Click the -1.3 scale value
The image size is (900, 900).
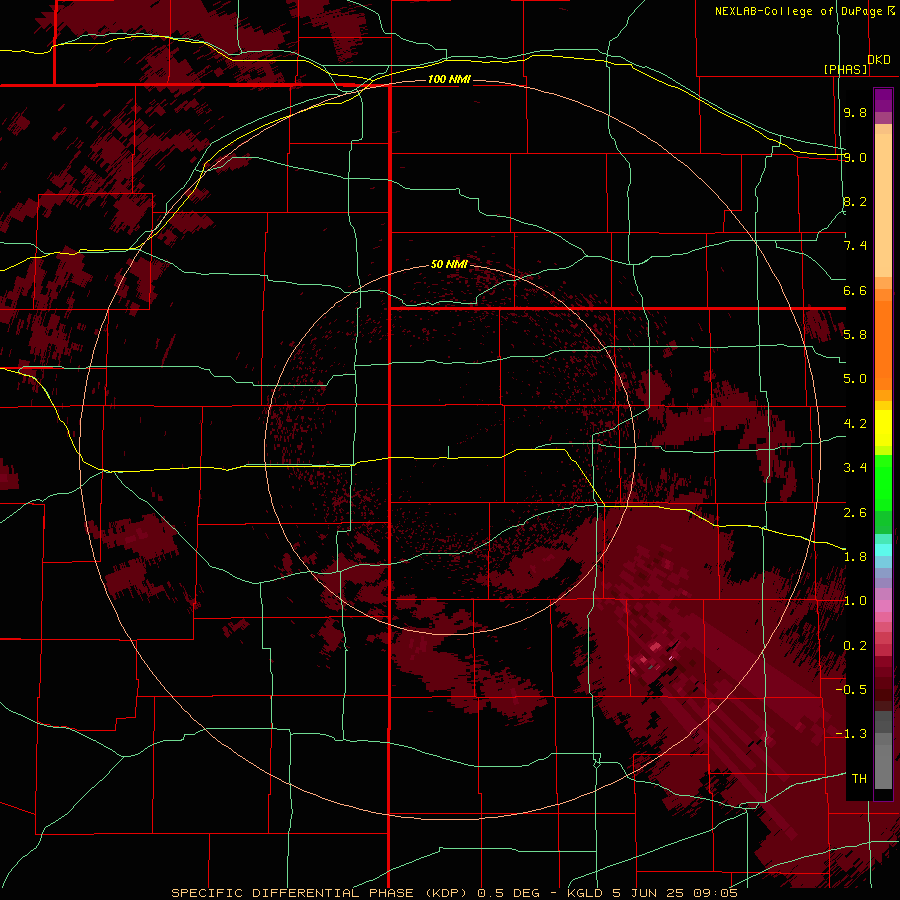click(851, 734)
